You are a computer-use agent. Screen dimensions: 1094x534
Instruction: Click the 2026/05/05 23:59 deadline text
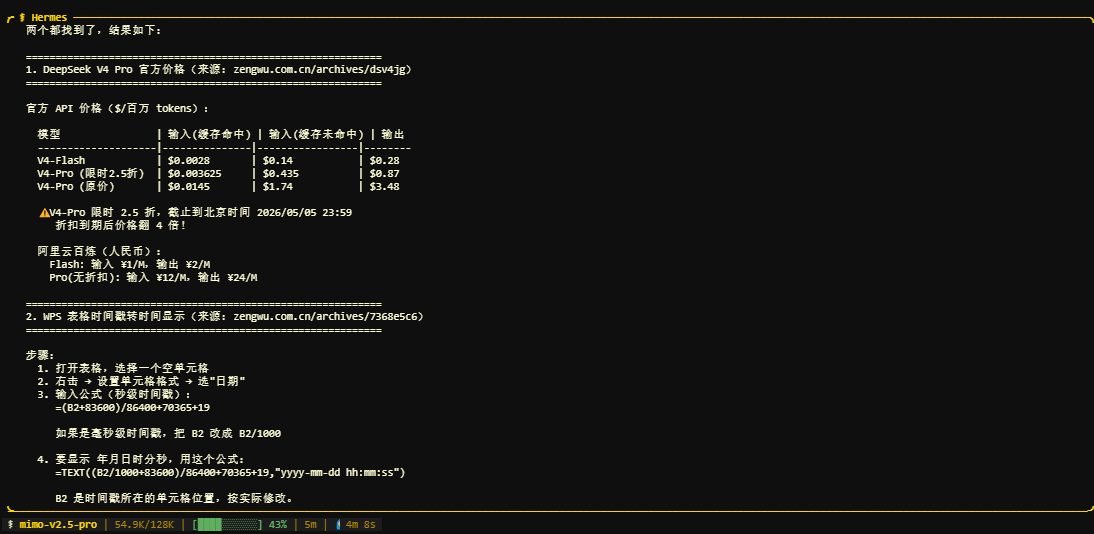(304, 212)
